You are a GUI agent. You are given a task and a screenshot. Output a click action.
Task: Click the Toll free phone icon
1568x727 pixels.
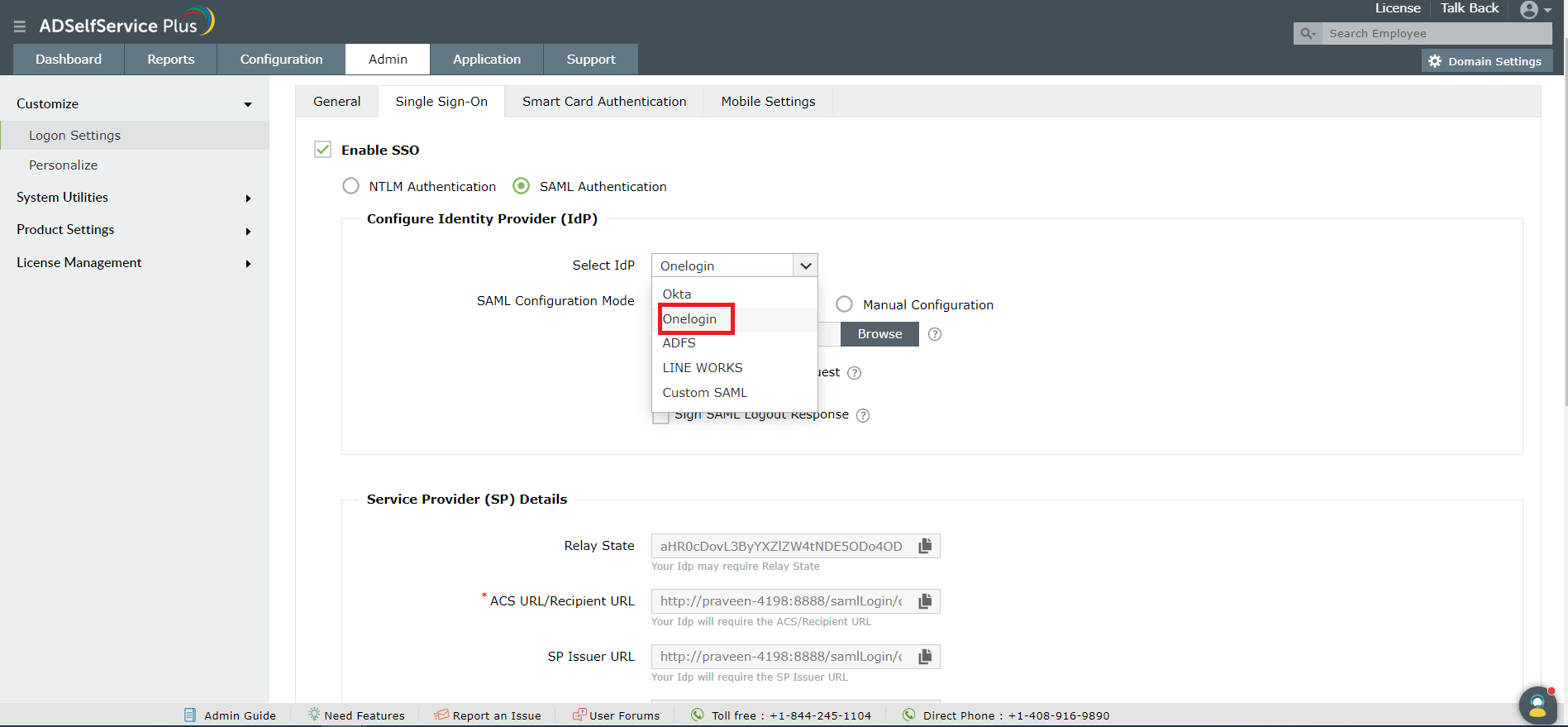[698, 715]
